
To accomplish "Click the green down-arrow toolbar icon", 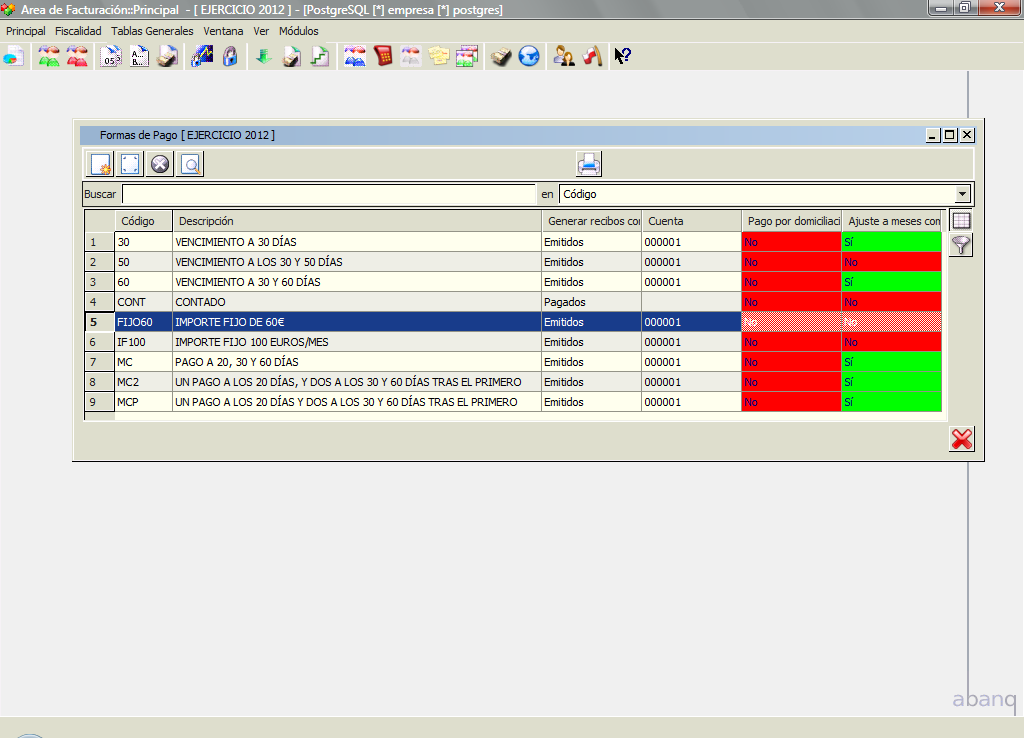I will click(x=264, y=56).
